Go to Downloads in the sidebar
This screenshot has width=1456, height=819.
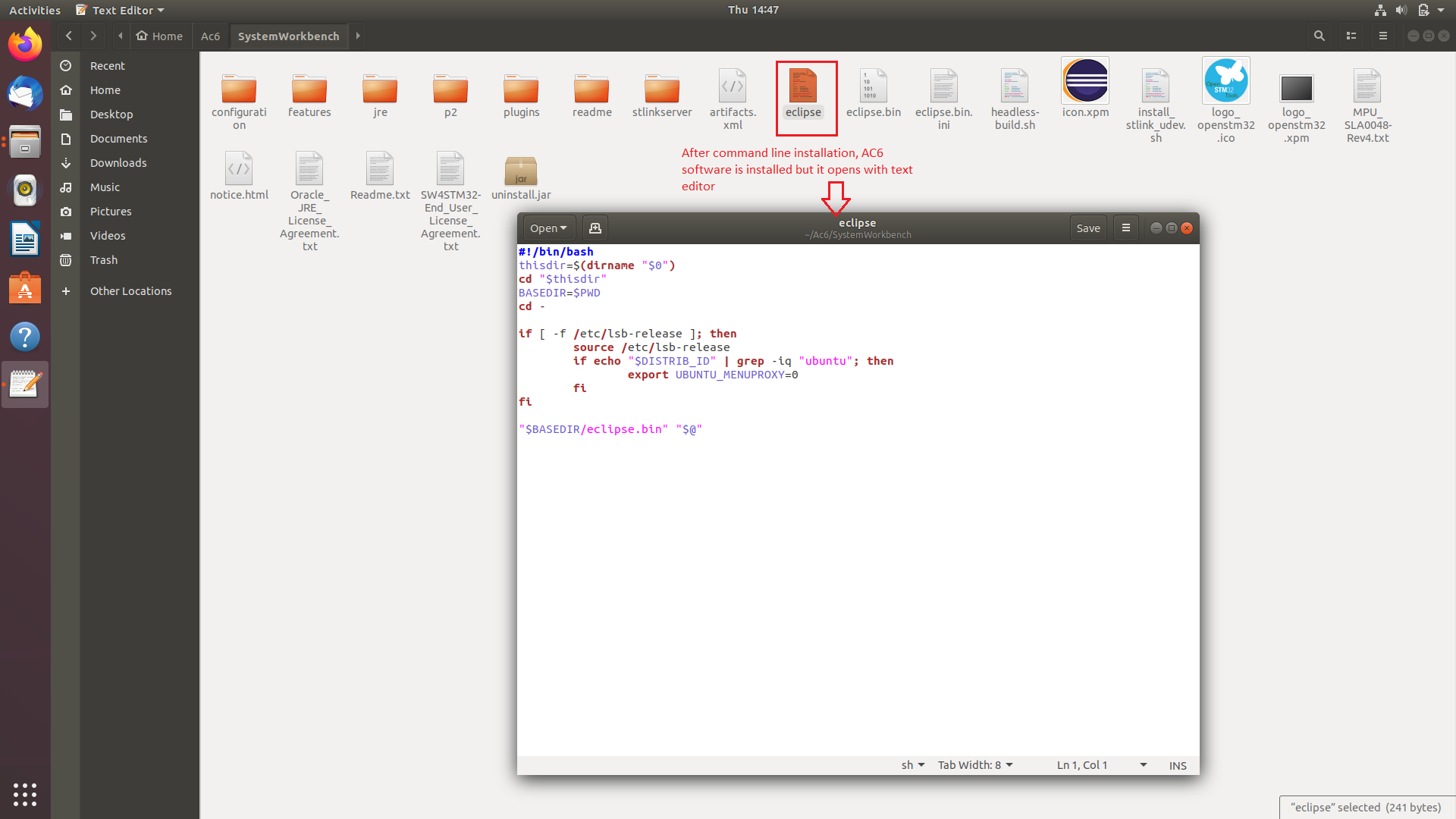pyautogui.click(x=118, y=163)
